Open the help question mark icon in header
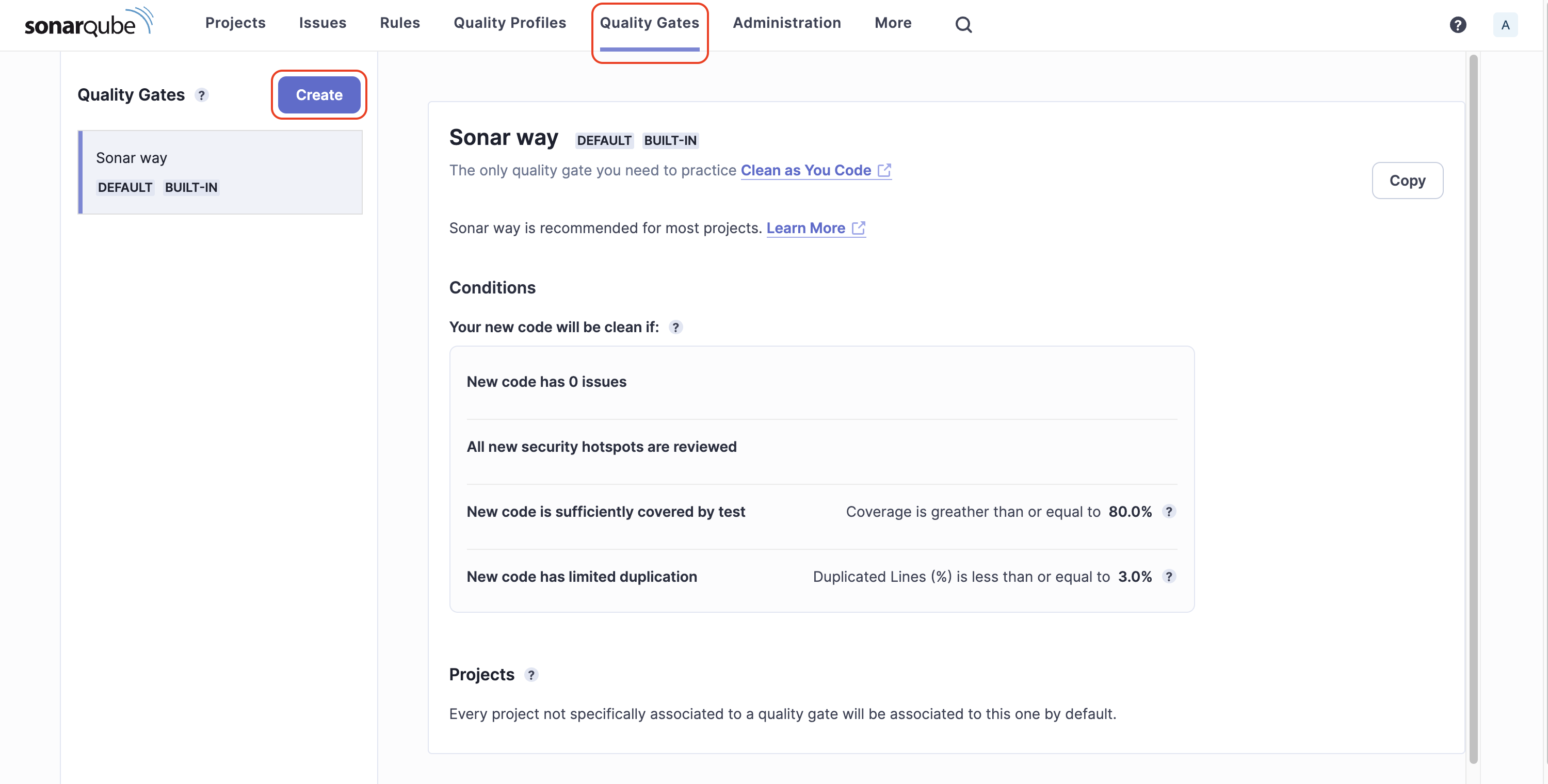1548x784 pixels. [x=1457, y=25]
